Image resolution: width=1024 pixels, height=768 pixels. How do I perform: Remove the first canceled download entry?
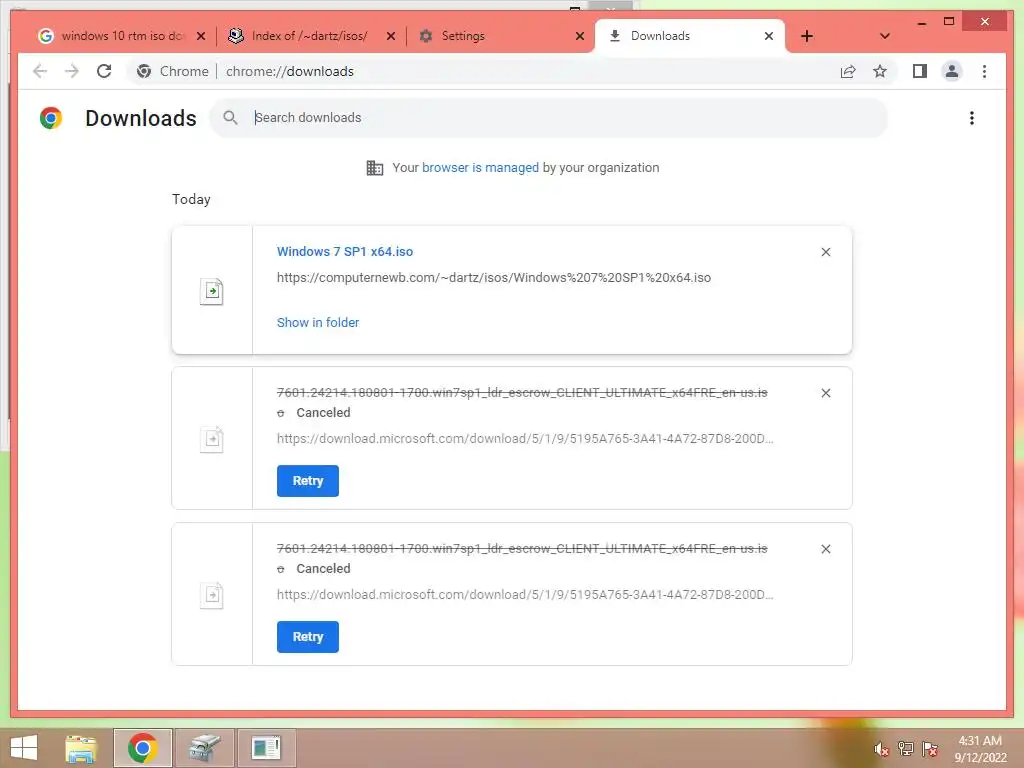point(825,393)
